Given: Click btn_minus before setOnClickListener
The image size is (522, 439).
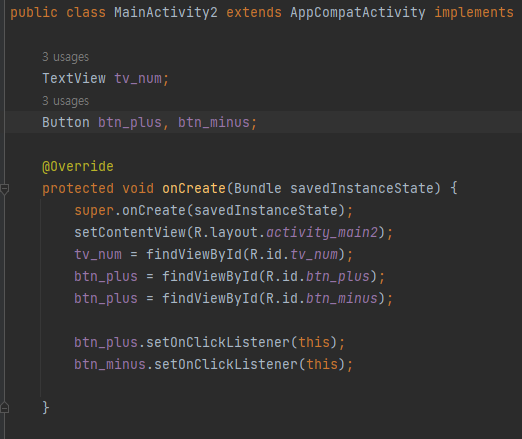Looking at the screenshot, I should [110, 364].
